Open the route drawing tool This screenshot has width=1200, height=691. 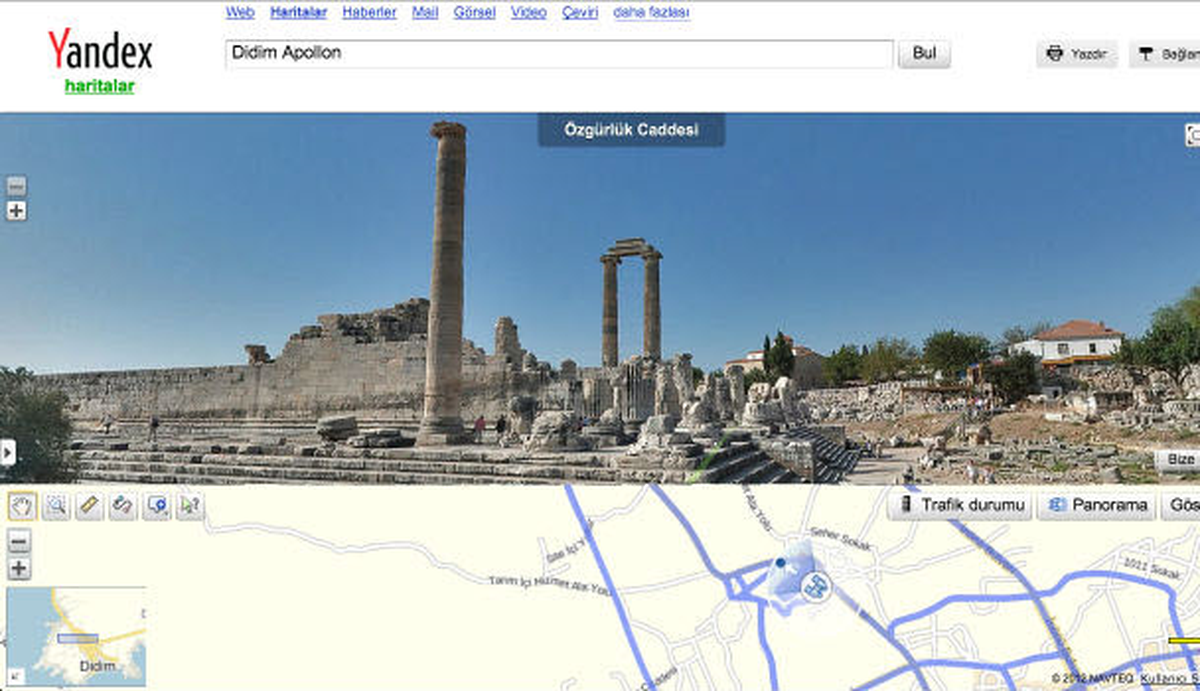123,507
